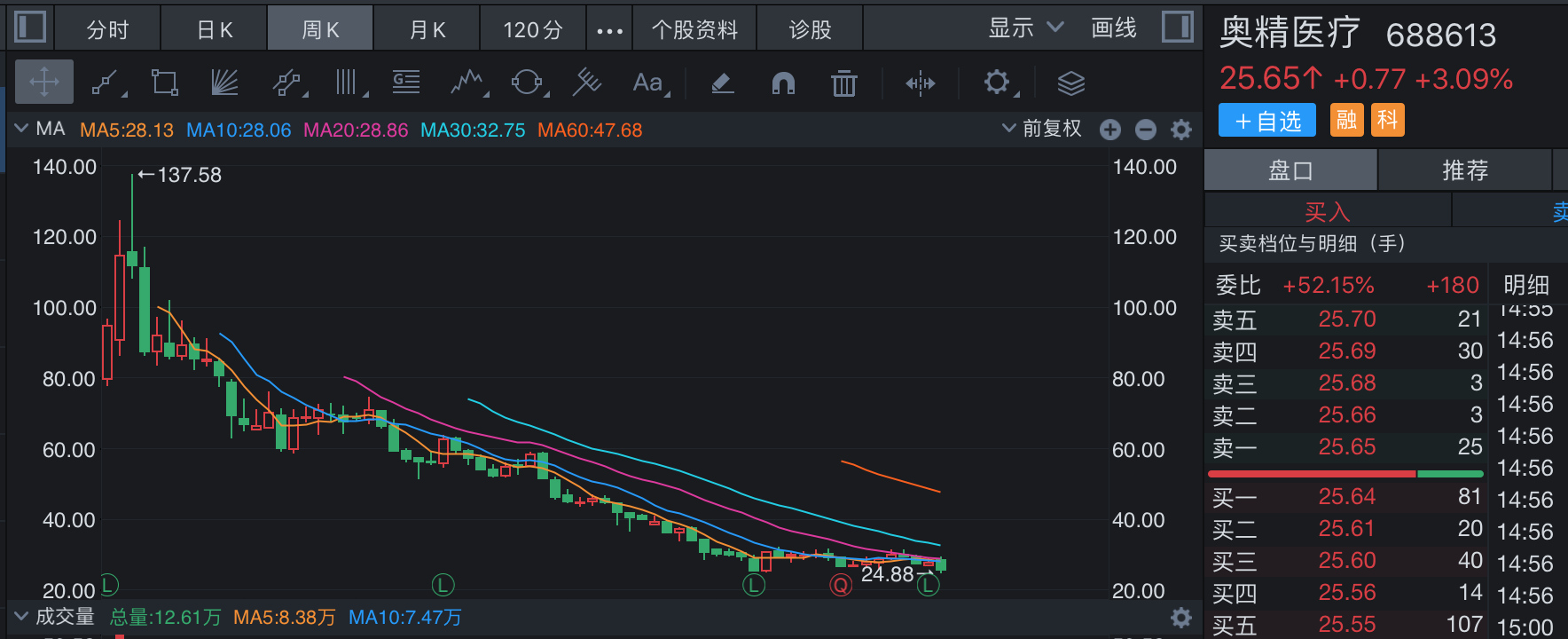Click stock code 688613
The image size is (1568, 639).
click(x=1441, y=35)
